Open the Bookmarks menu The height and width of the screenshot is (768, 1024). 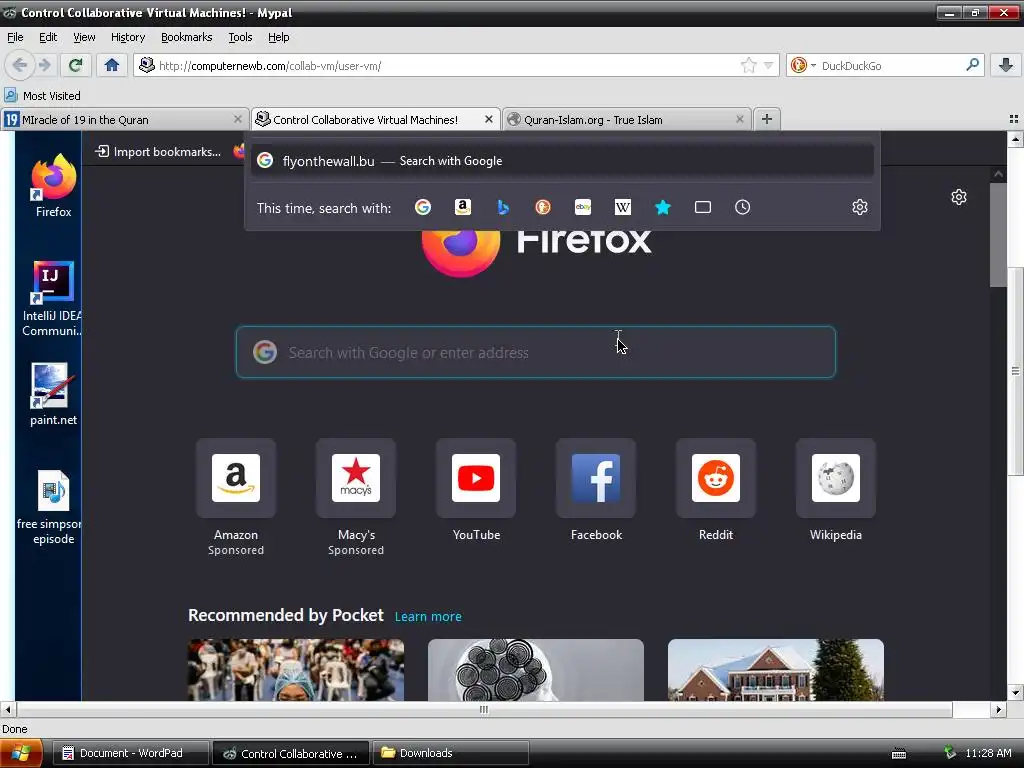pos(187,37)
